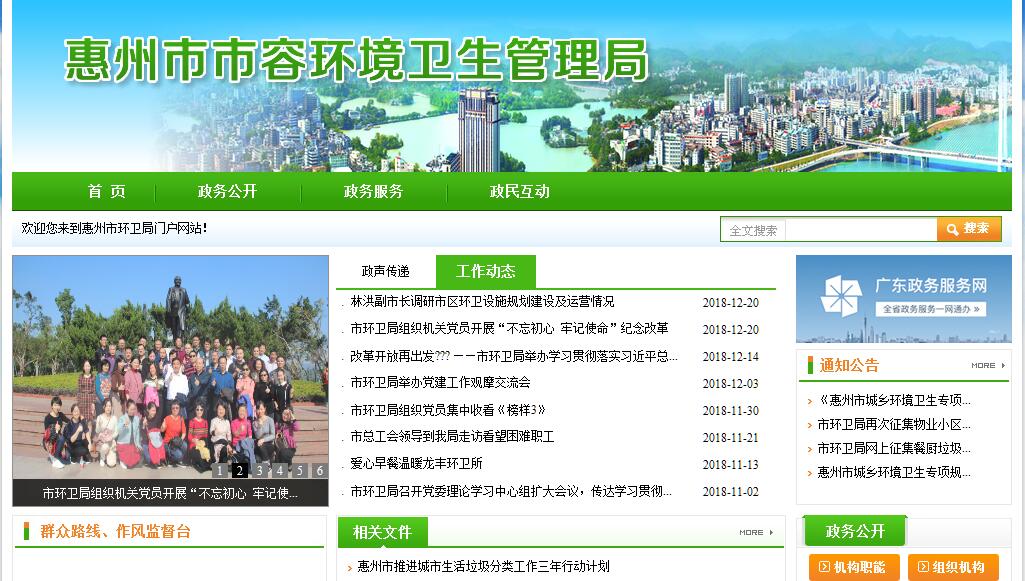The height and width of the screenshot is (581, 1025).
Task: Open notice 惠州市城乡环境卫生专项规...
Action: tap(894, 473)
